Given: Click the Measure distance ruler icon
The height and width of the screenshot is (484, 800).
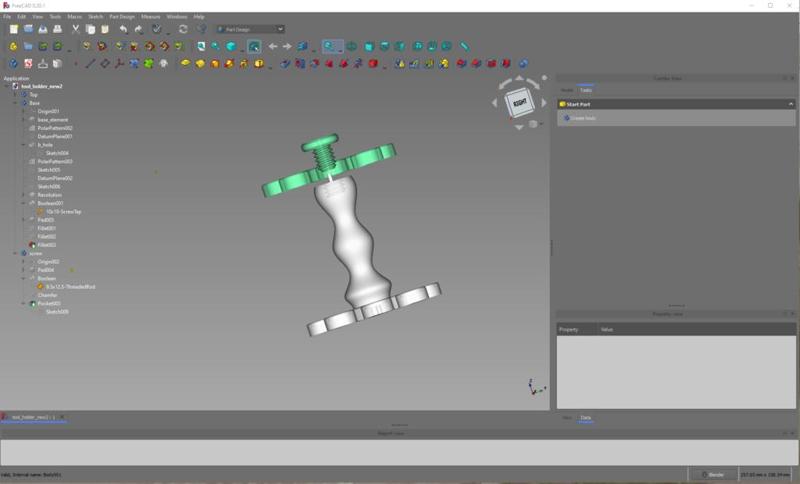Looking at the screenshot, I should (x=464, y=46).
